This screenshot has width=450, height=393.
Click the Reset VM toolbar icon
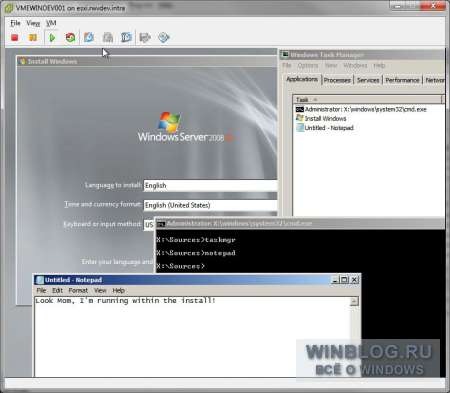(70, 38)
